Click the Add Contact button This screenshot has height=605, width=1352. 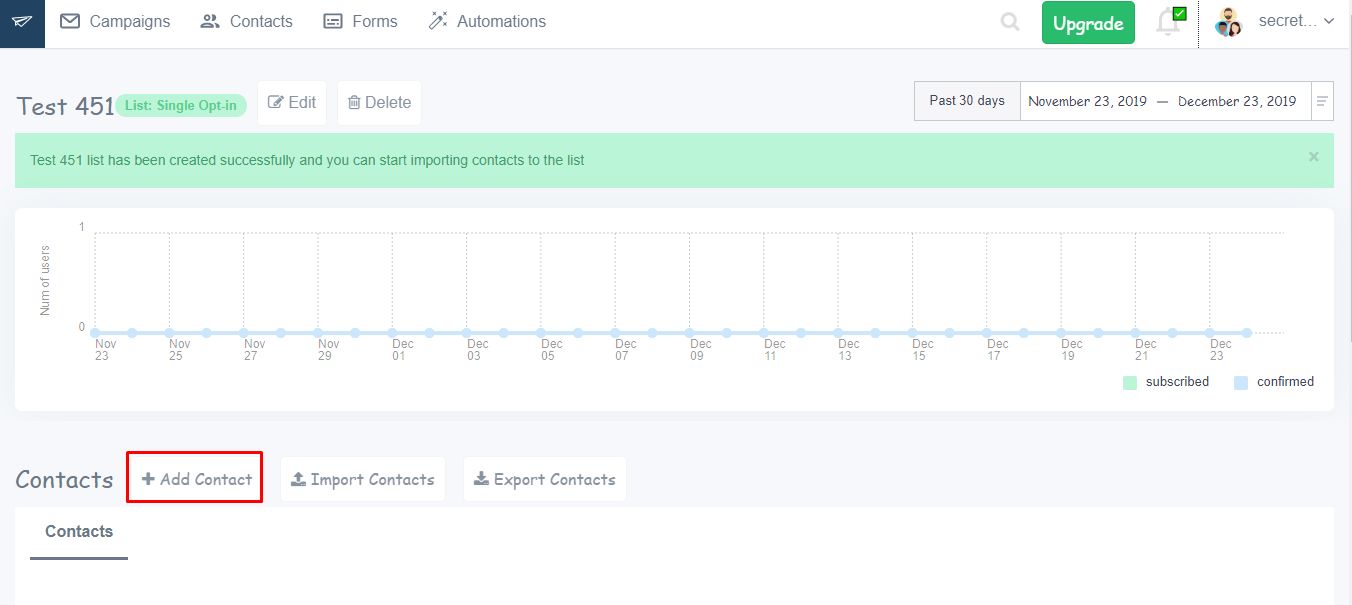point(196,479)
